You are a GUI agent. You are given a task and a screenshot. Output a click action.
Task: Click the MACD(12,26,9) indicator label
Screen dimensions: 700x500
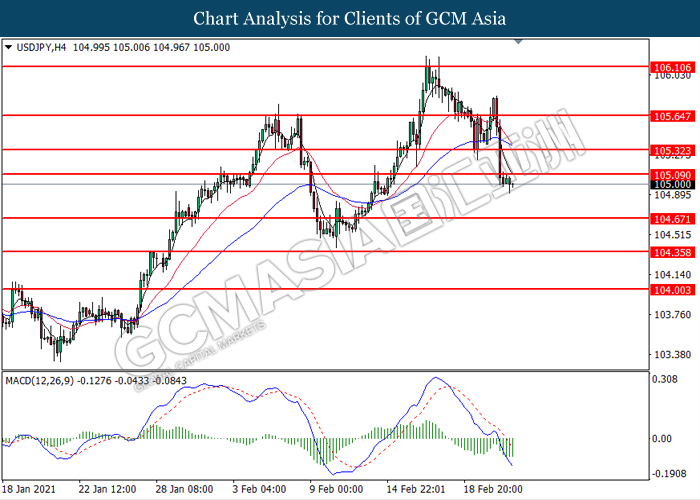[40, 381]
